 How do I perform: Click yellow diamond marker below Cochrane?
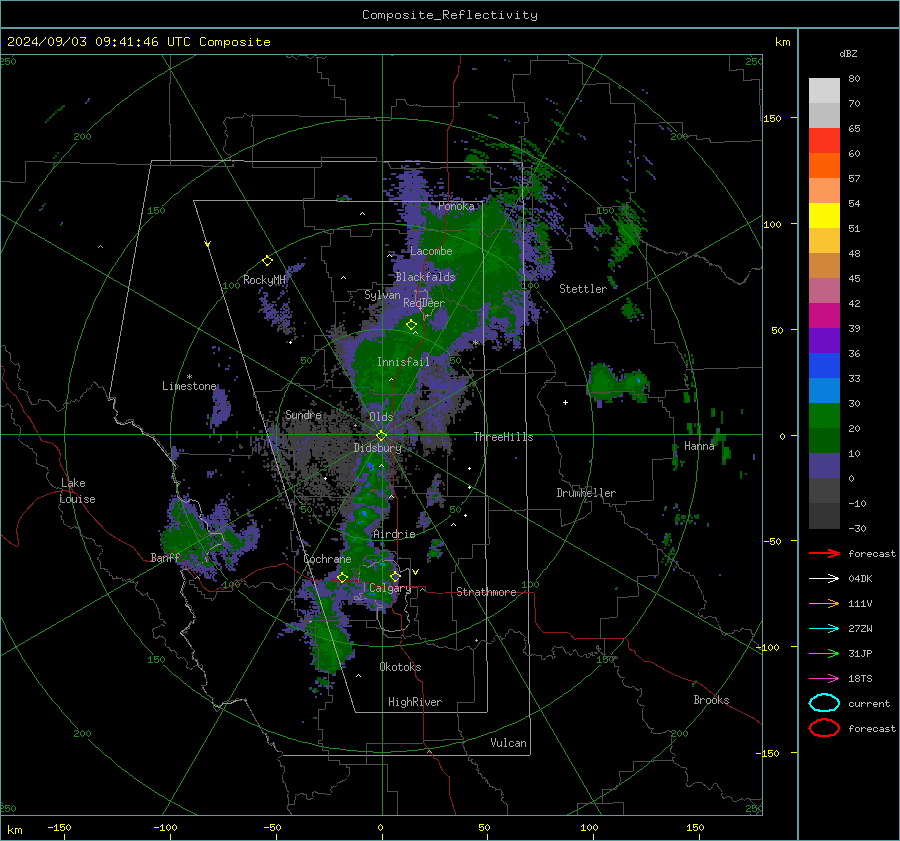coord(342,577)
